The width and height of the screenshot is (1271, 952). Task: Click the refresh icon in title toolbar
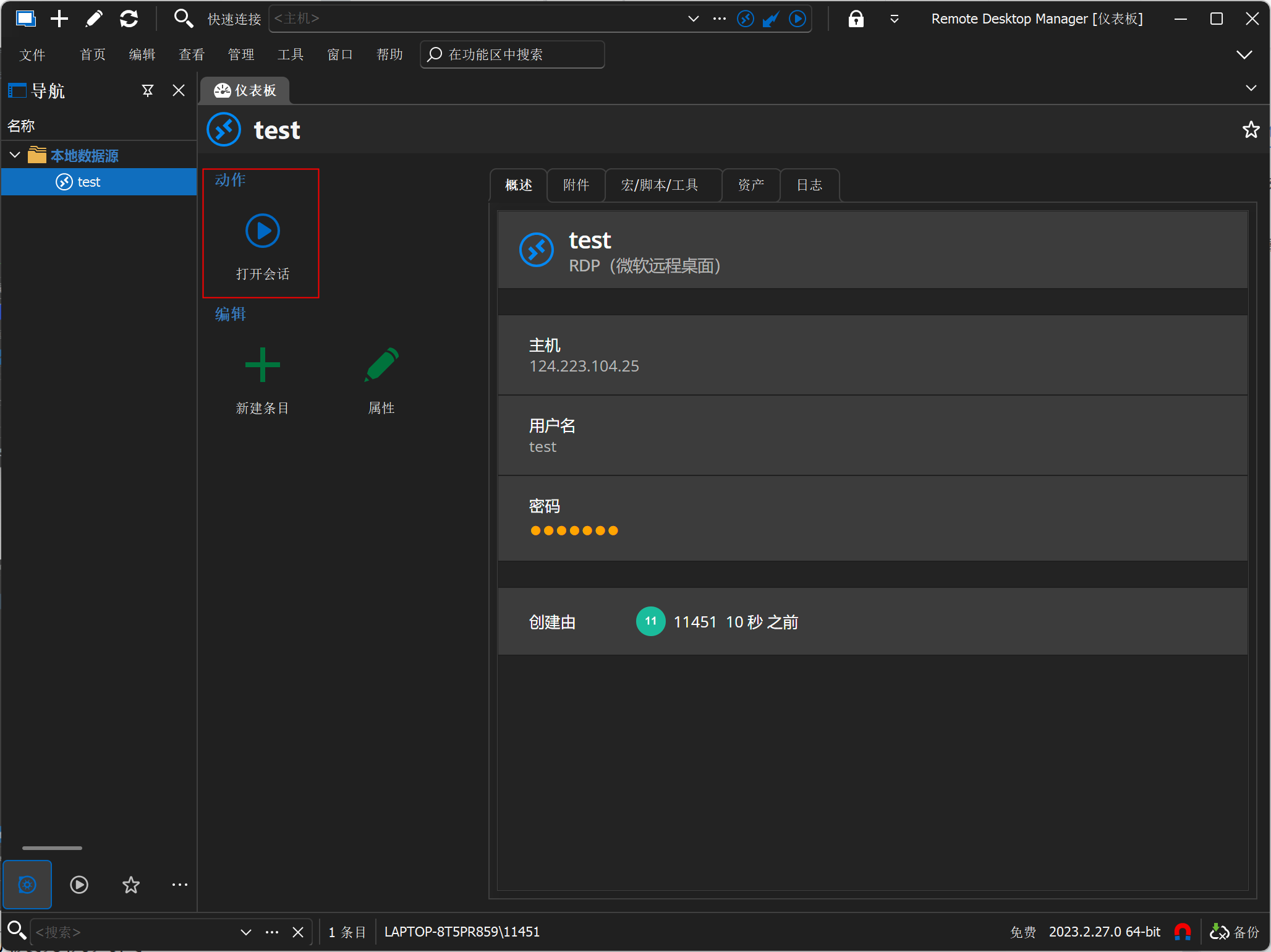coord(129,19)
